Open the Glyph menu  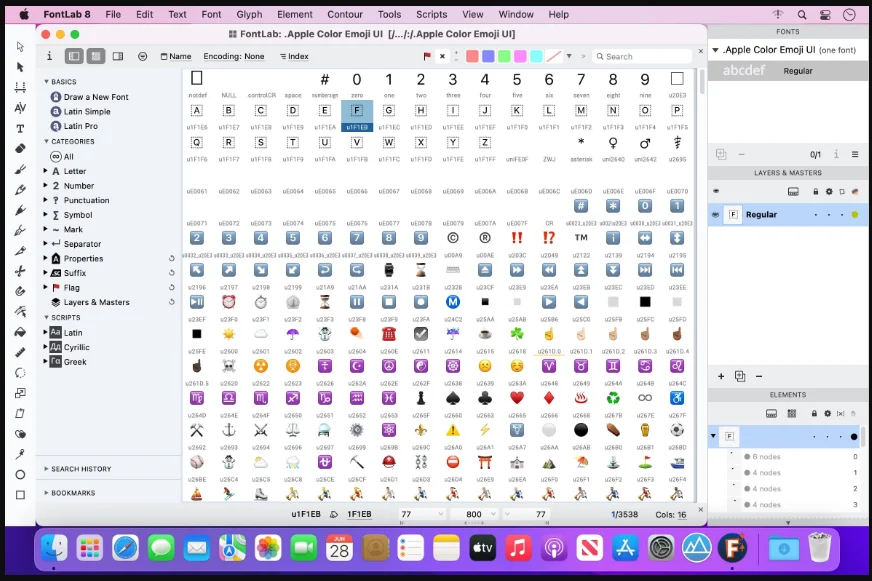249,14
